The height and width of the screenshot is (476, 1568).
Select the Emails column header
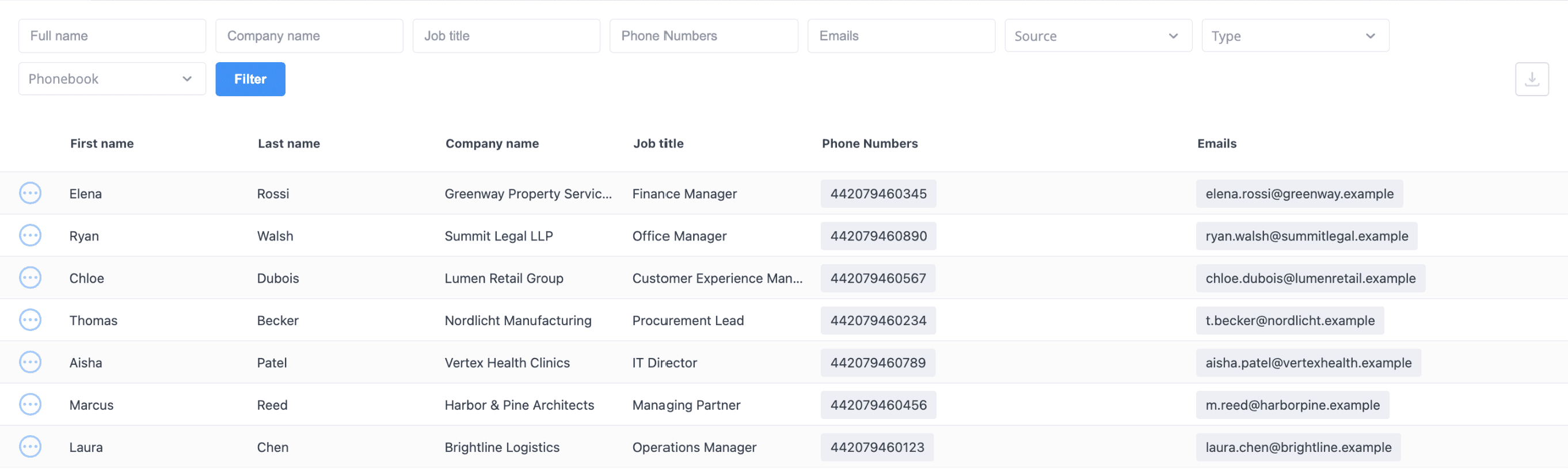coord(1216,144)
